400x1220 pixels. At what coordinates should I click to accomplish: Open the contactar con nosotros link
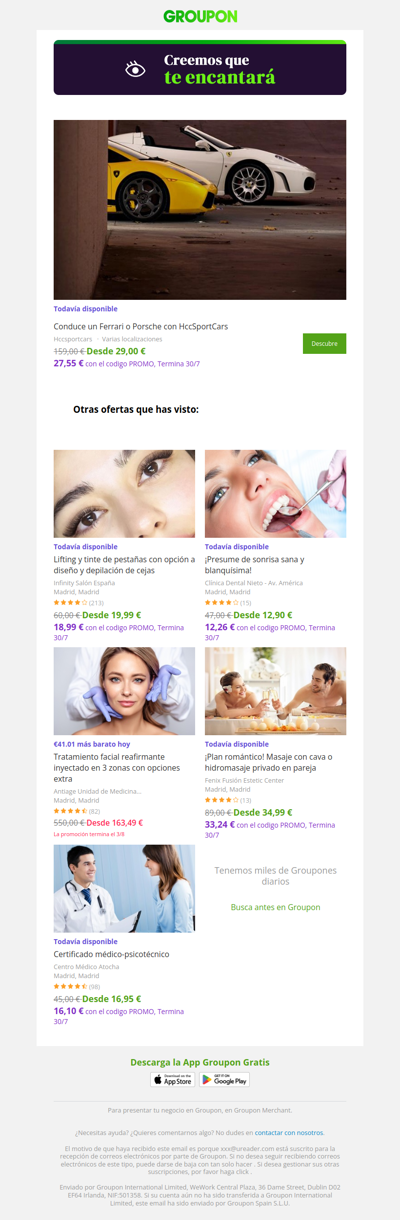pos(289,1132)
